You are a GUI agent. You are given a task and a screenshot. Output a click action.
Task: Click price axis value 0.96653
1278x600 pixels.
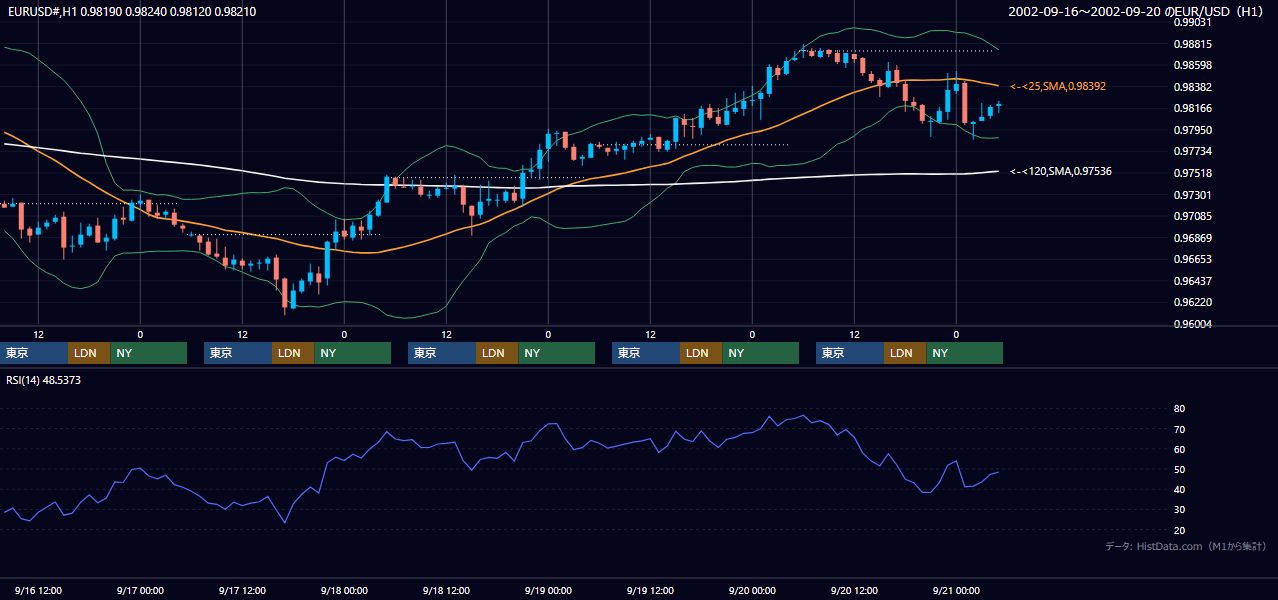click(1193, 259)
